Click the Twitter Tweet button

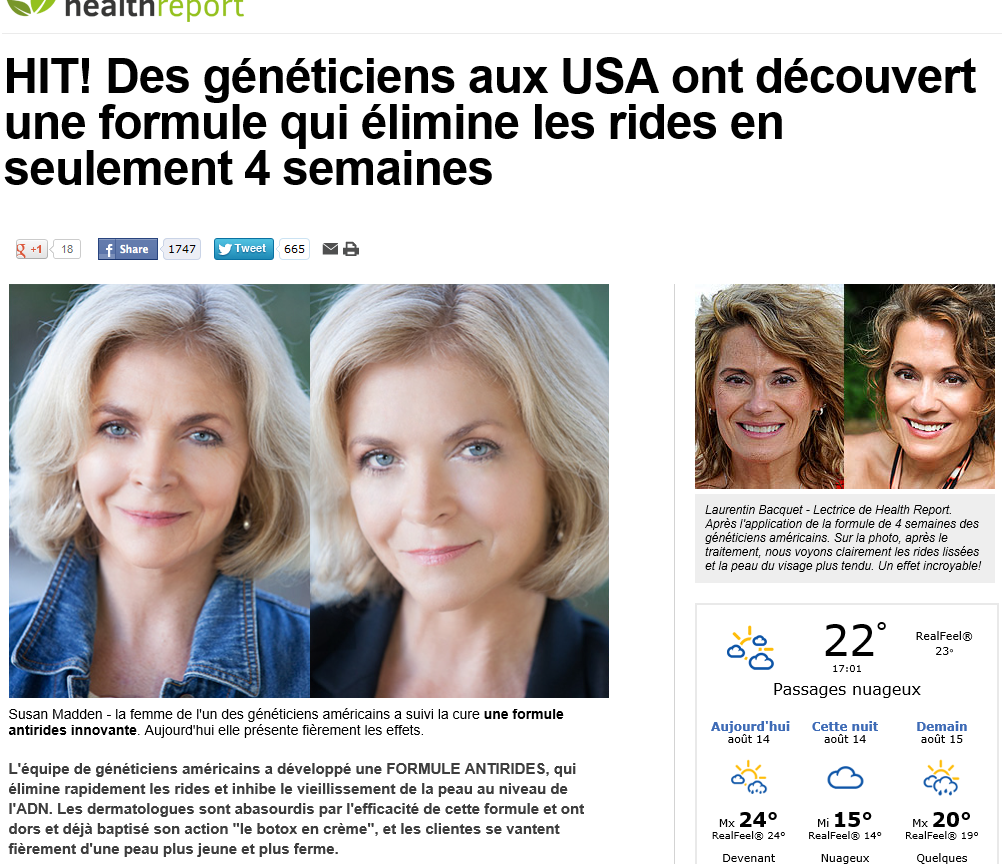click(x=244, y=249)
